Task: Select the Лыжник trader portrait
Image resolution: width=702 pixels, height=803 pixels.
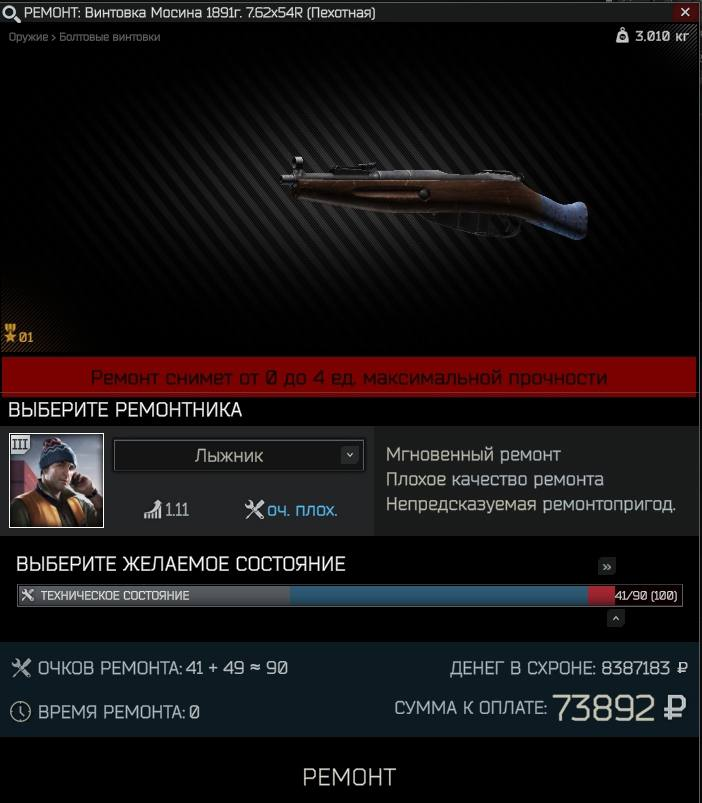Action: [x=56, y=480]
